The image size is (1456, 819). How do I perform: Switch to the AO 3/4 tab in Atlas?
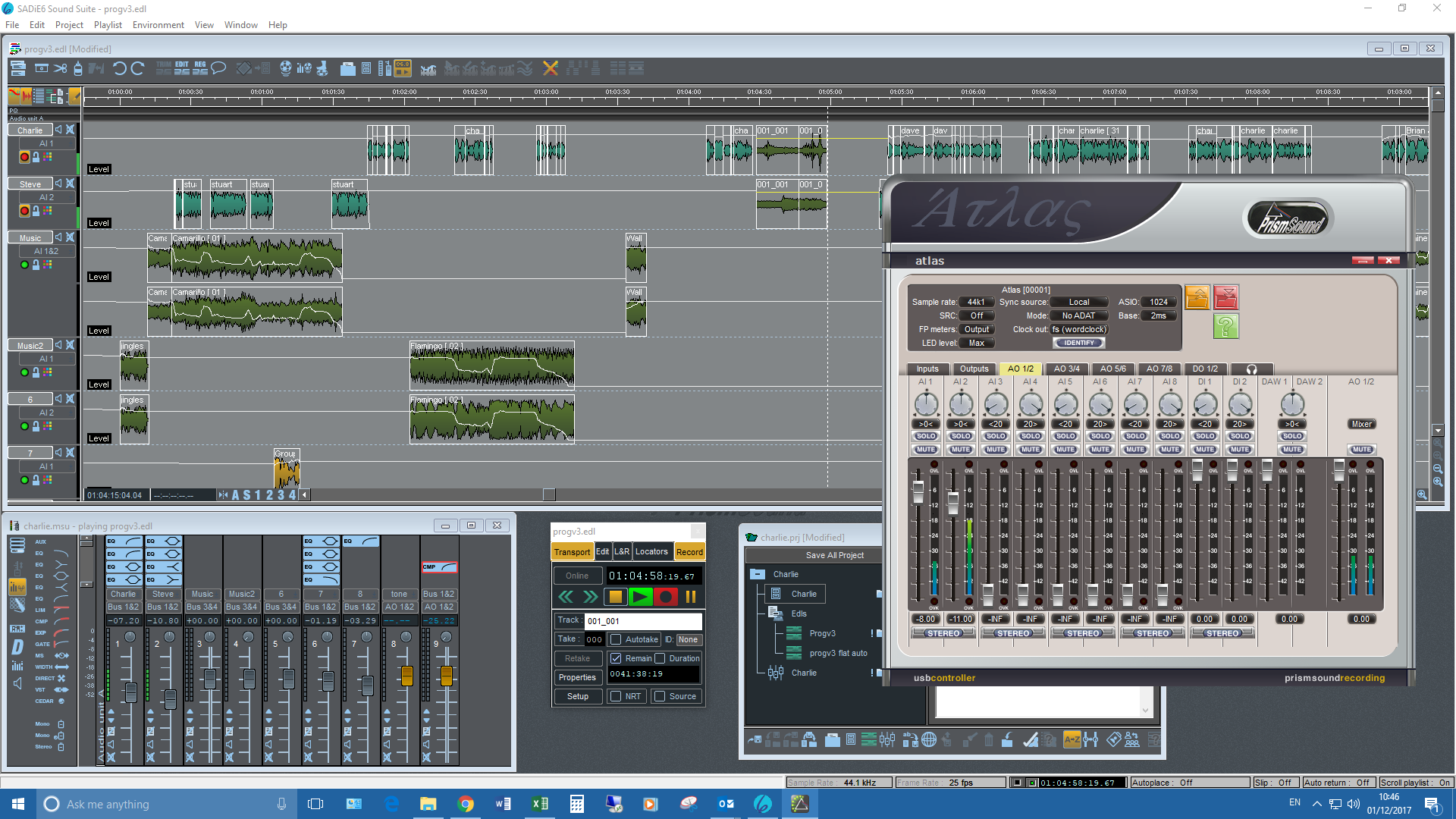click(1067, 369)
